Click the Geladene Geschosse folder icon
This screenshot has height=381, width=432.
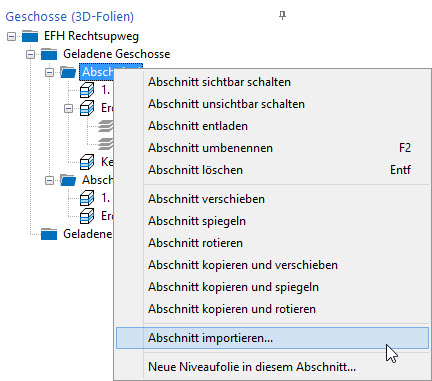pos(49,54)
